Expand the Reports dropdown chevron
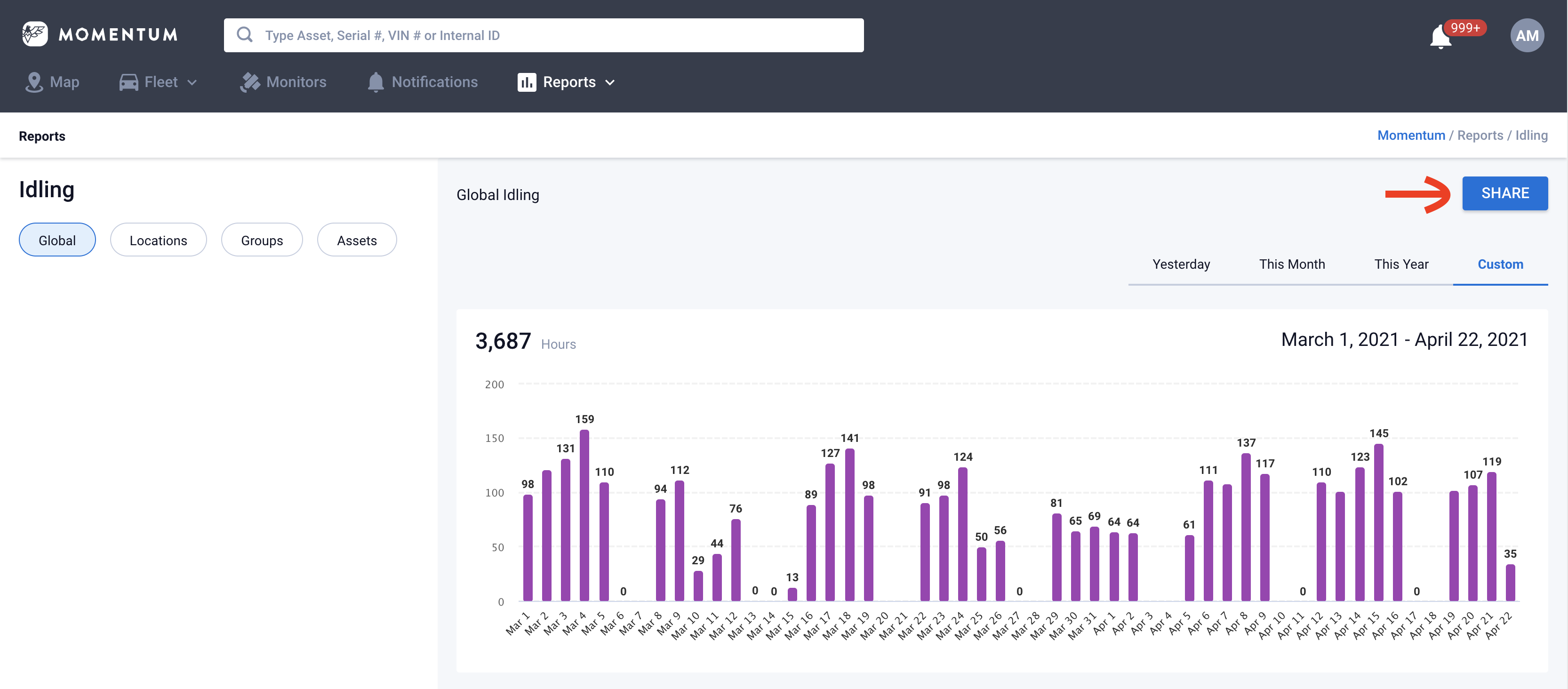1568x689 pixels. point(610,83)
